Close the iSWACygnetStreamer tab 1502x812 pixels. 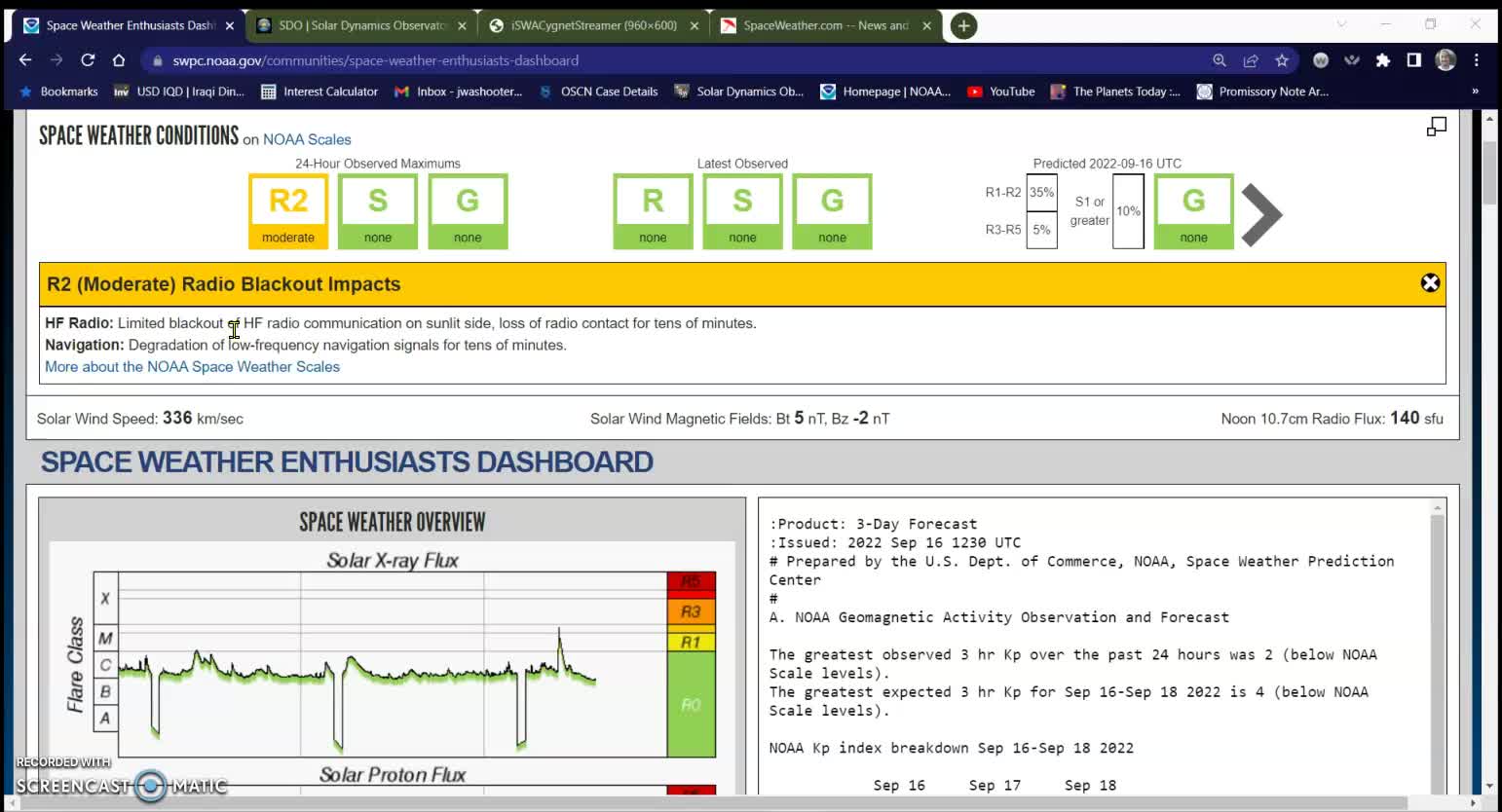(695, 26)
